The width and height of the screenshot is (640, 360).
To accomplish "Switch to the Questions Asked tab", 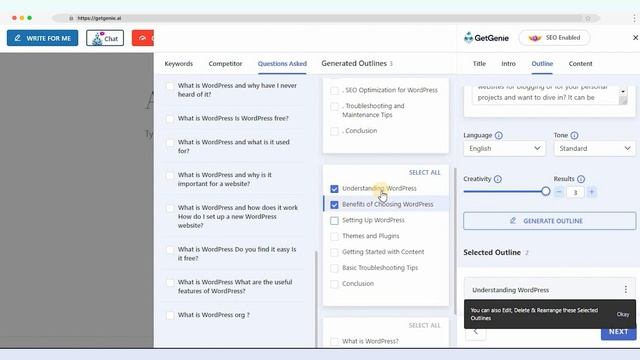I will 282,64.
